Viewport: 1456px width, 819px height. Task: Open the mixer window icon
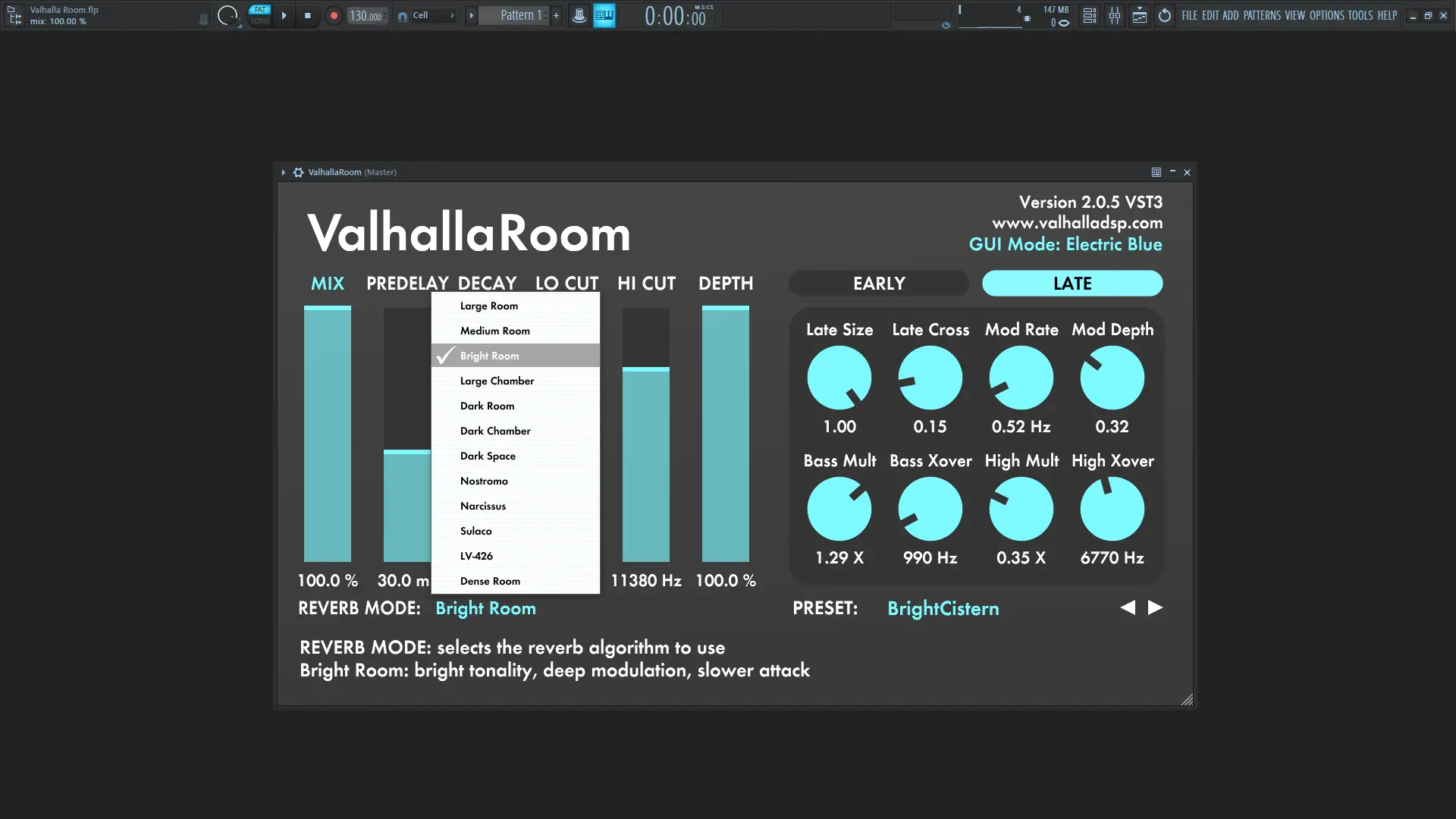click(x=1115, y=15)
